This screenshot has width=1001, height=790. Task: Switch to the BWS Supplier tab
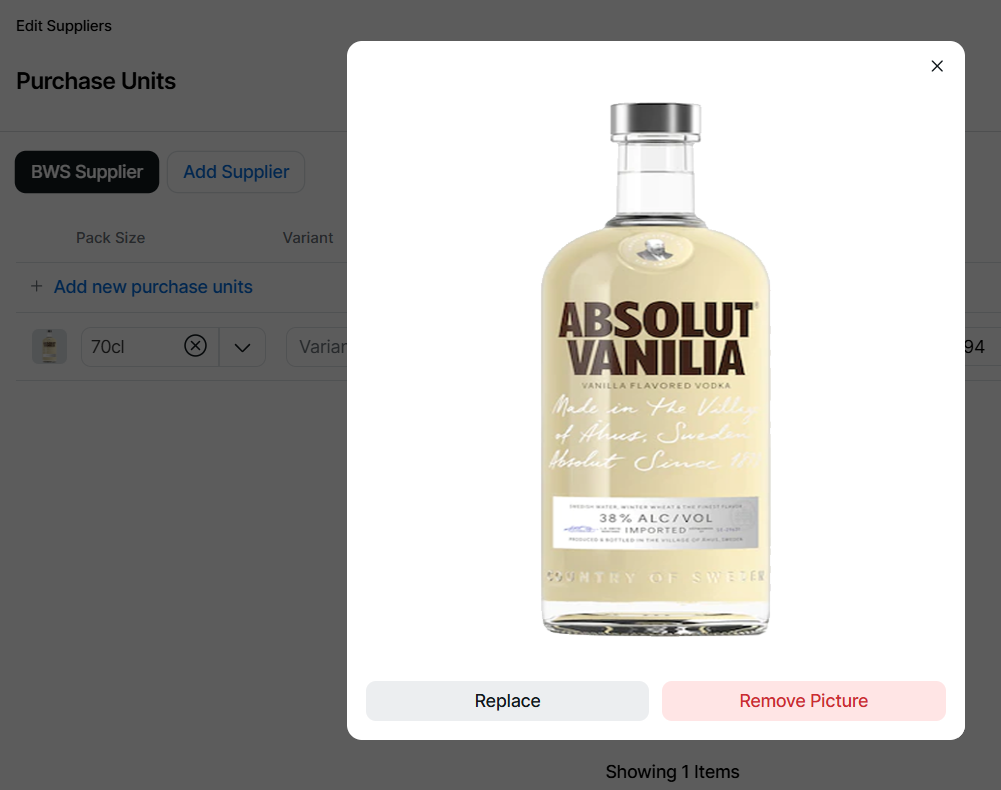(x=87, y=172)
